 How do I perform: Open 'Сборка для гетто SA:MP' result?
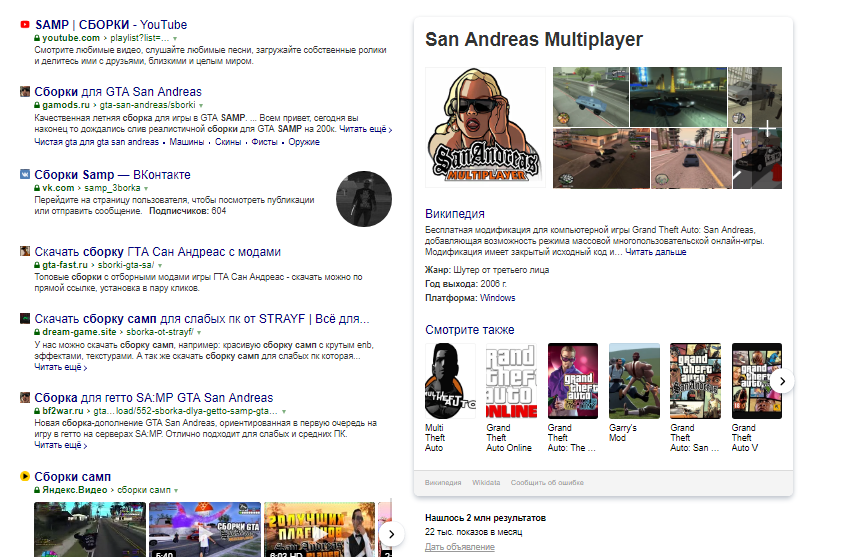click(153, 398)
